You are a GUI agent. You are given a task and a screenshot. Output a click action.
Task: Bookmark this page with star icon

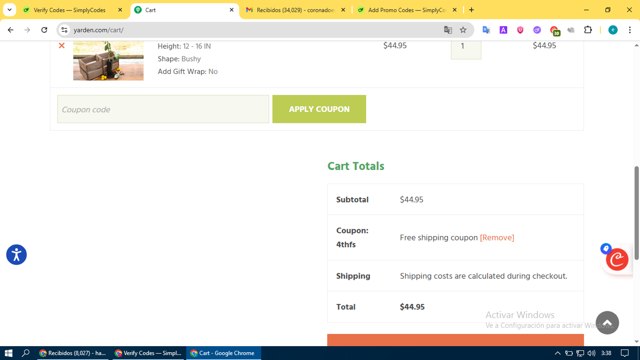[463, 30]
